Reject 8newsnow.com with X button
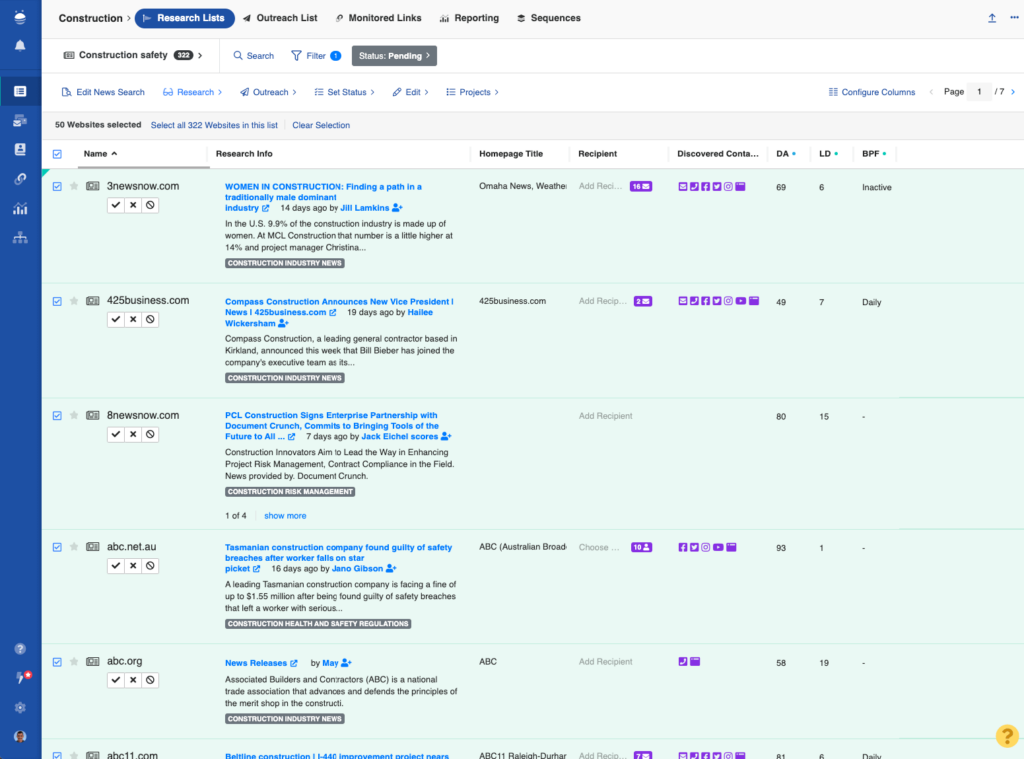 [x=133, y=434]
